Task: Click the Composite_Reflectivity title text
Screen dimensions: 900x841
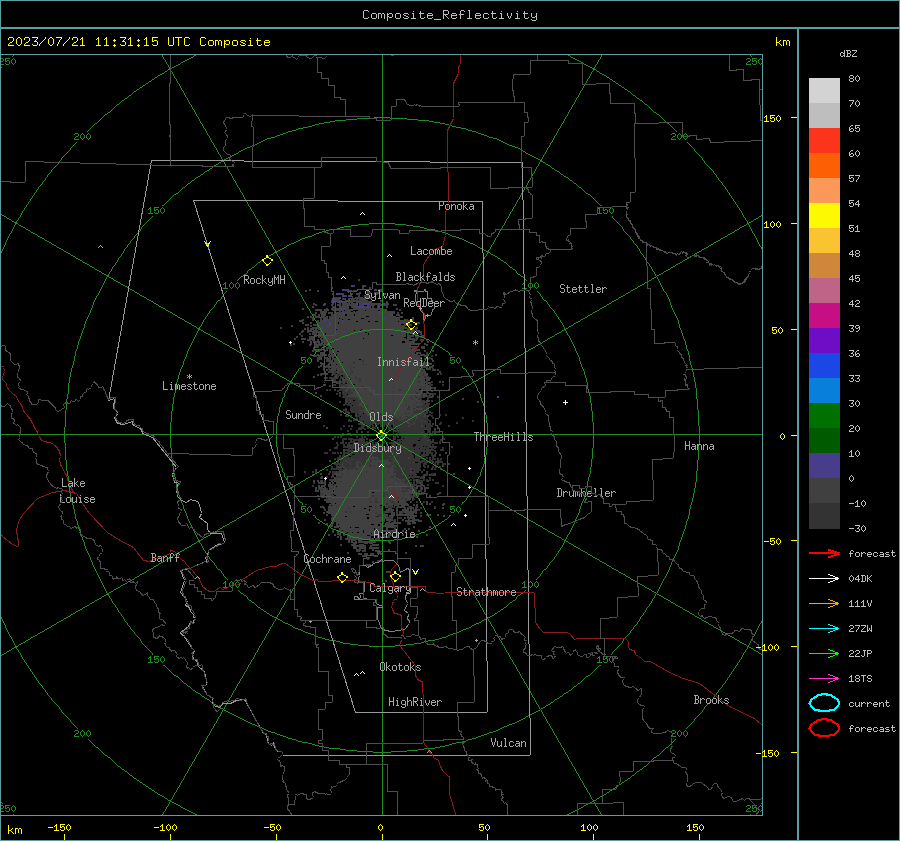Action: click(x=450, y=15)
